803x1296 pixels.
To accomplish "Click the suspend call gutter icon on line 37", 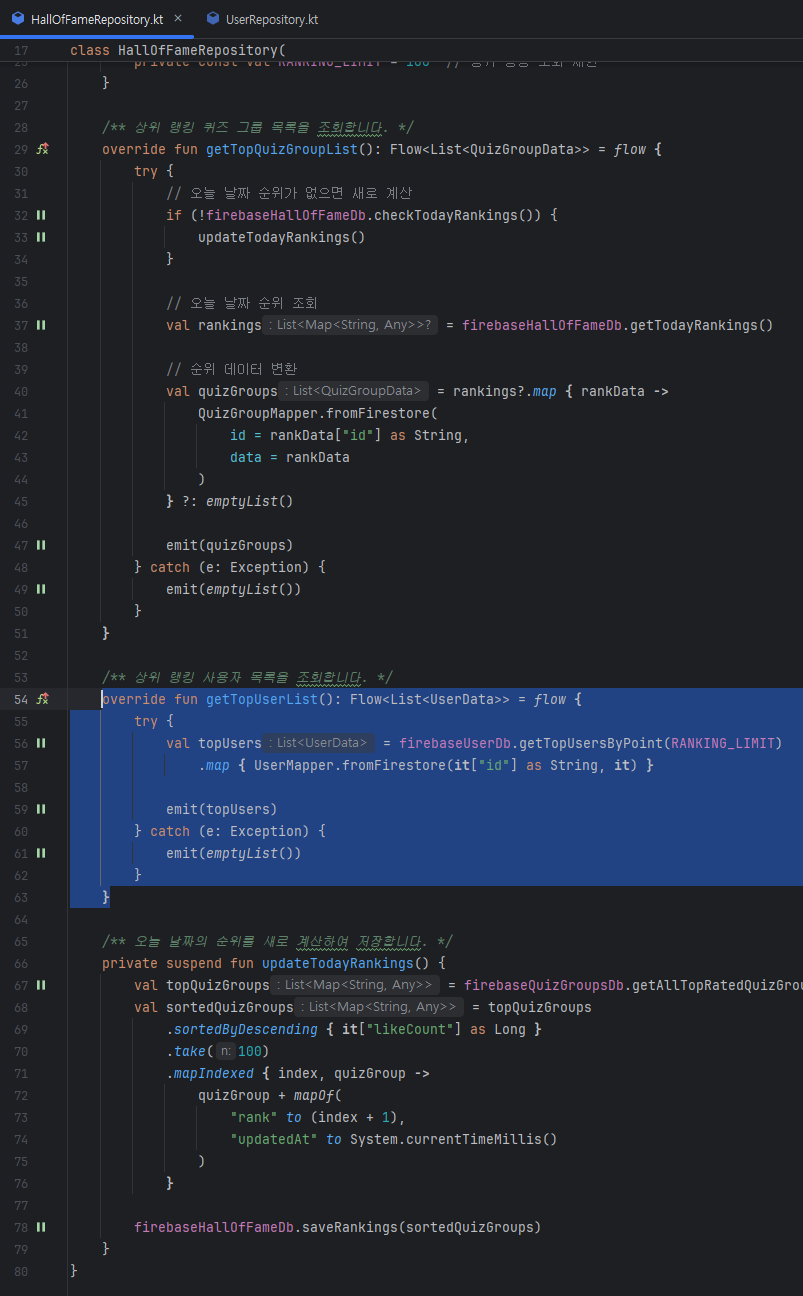I will [x=41, y=325].
